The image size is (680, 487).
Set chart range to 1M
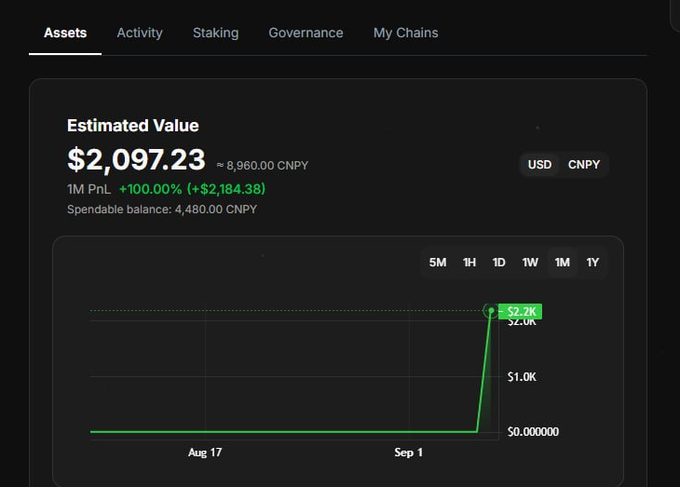coord(562,262)
